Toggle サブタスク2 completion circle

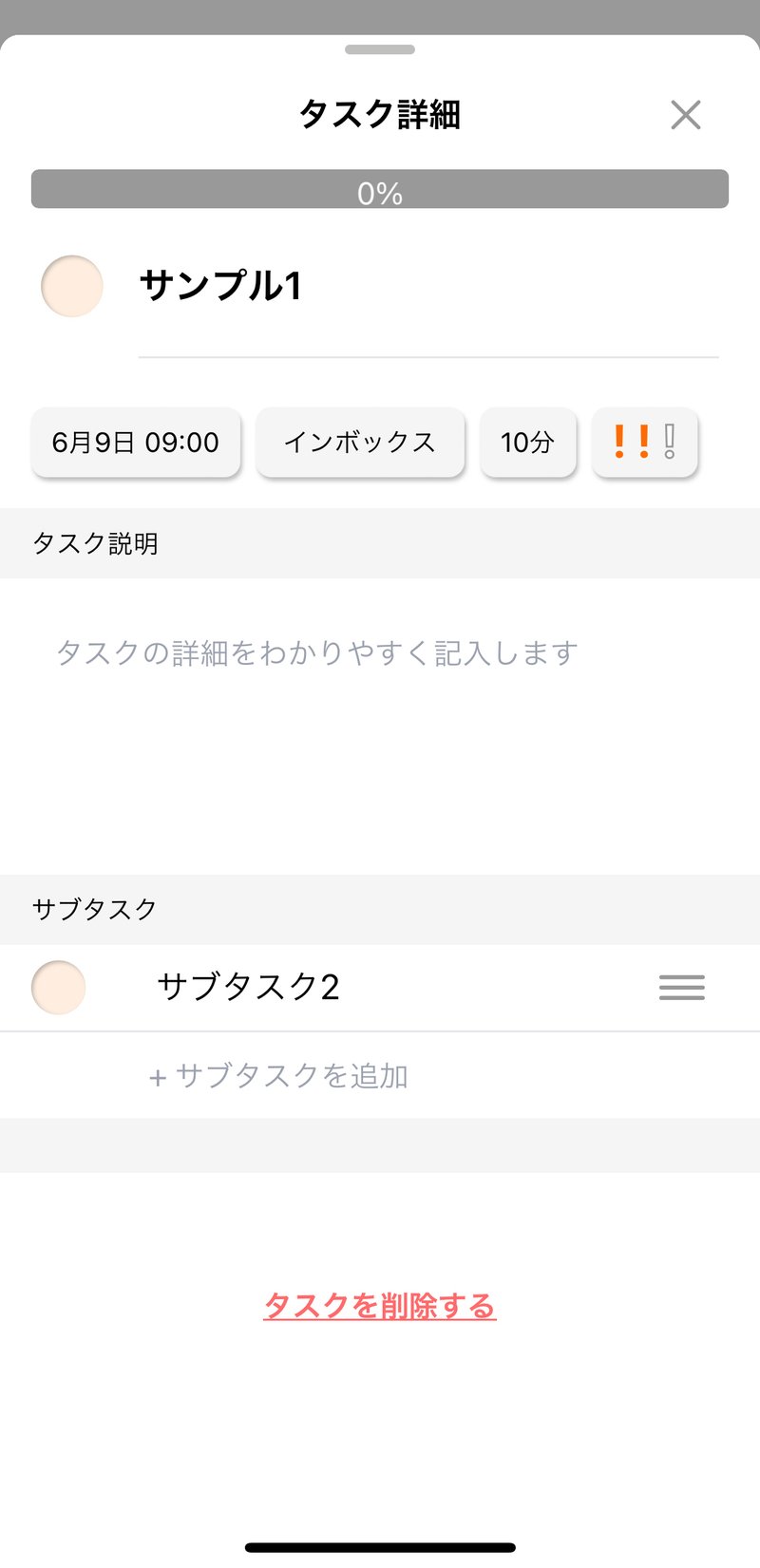pos(59,988)
